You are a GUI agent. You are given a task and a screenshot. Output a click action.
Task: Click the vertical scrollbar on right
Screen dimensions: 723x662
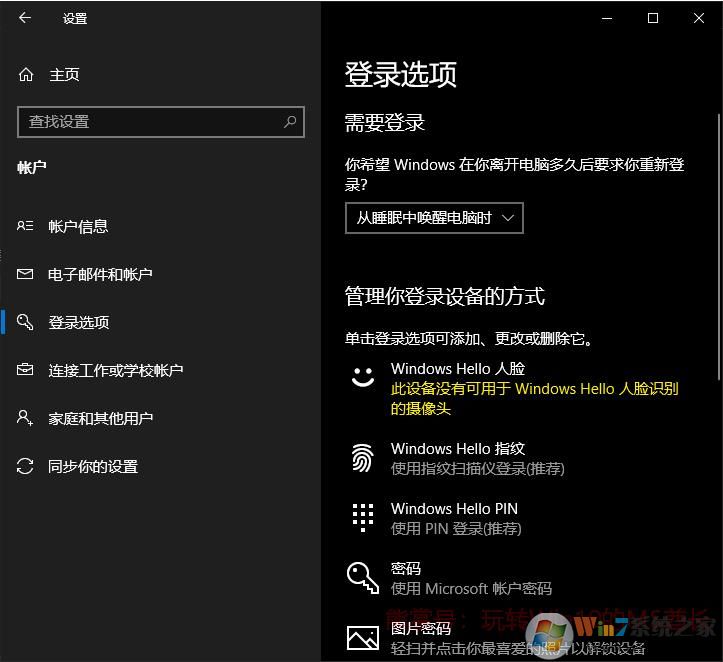tap(719, 247)
